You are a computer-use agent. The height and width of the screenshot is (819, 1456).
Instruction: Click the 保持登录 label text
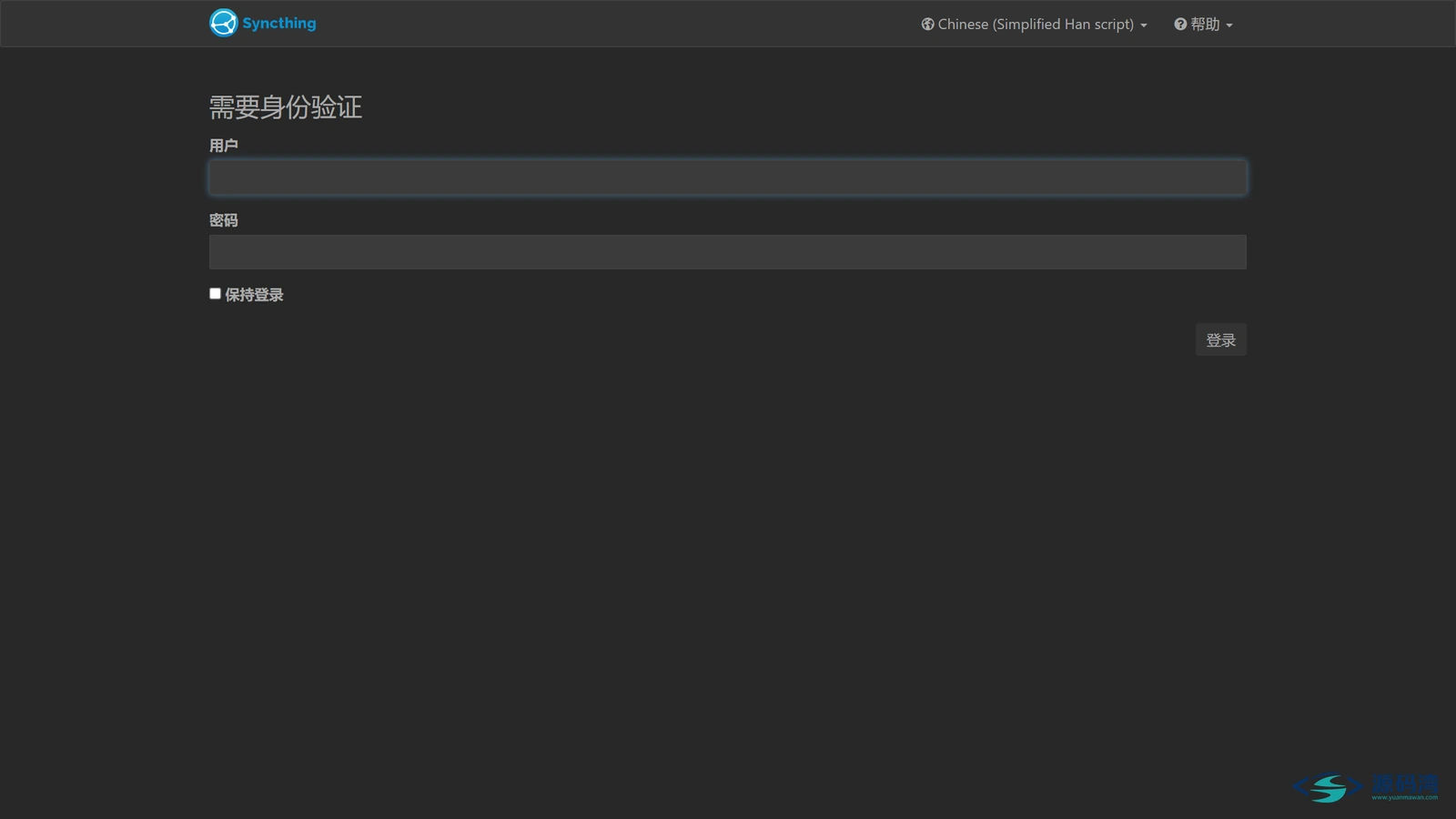[255, 295]
